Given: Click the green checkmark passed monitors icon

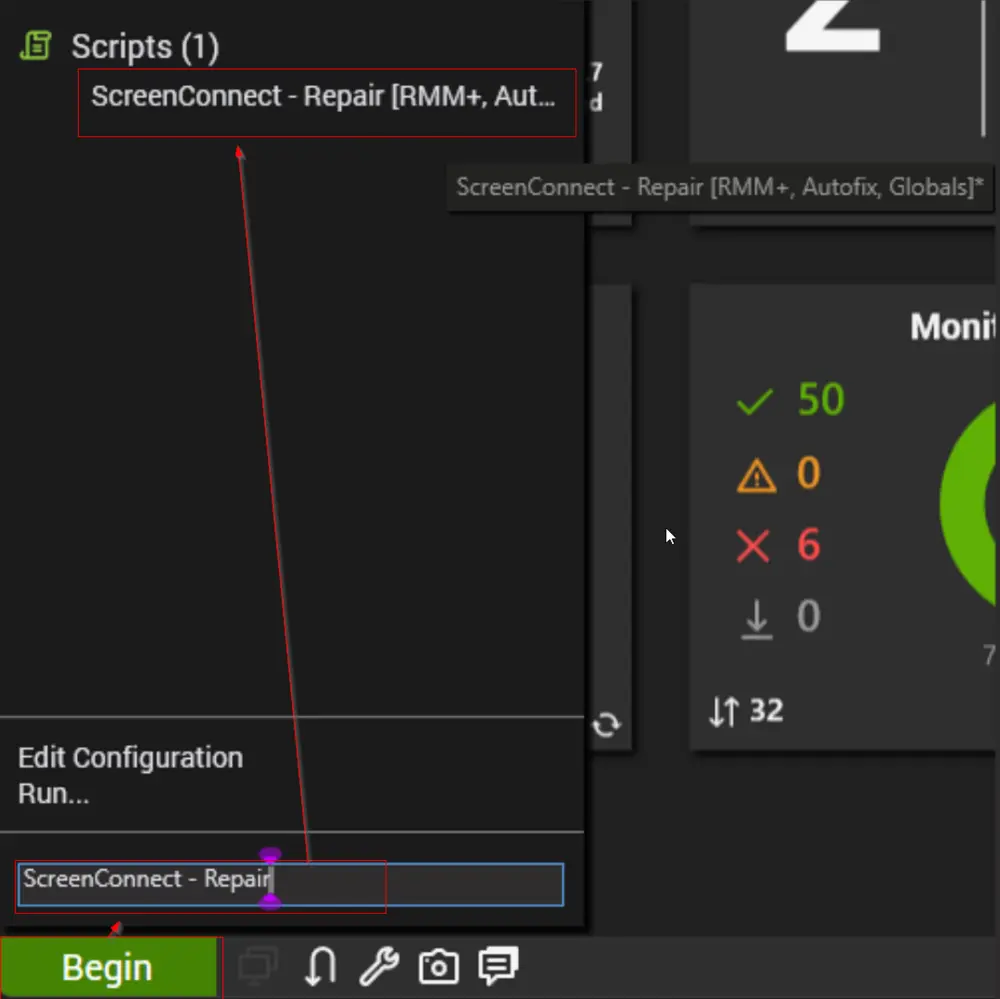Looking at the screenshot, I should point(754,402).
